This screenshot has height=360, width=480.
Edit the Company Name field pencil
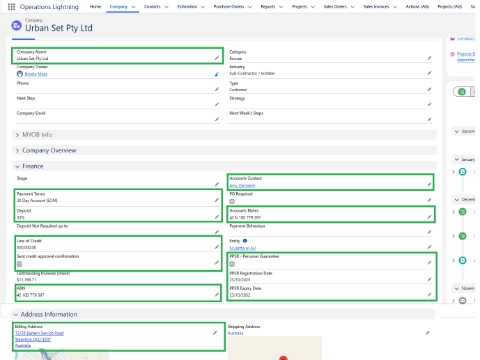click(x=217, y=58)
